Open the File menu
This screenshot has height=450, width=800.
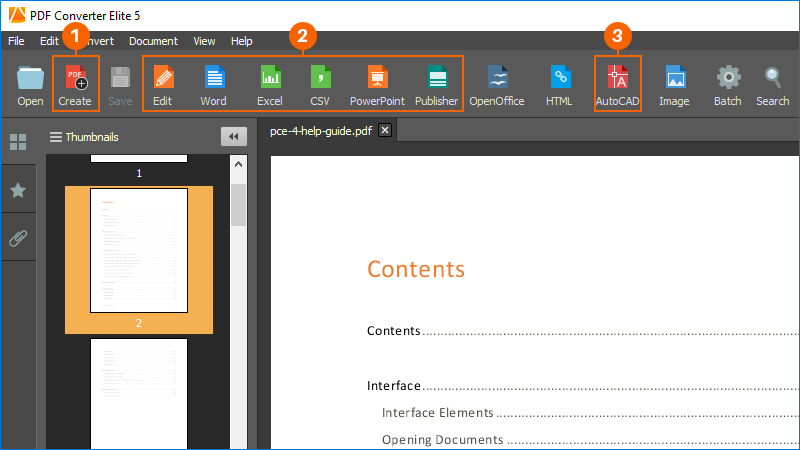[x=16, y=41]
